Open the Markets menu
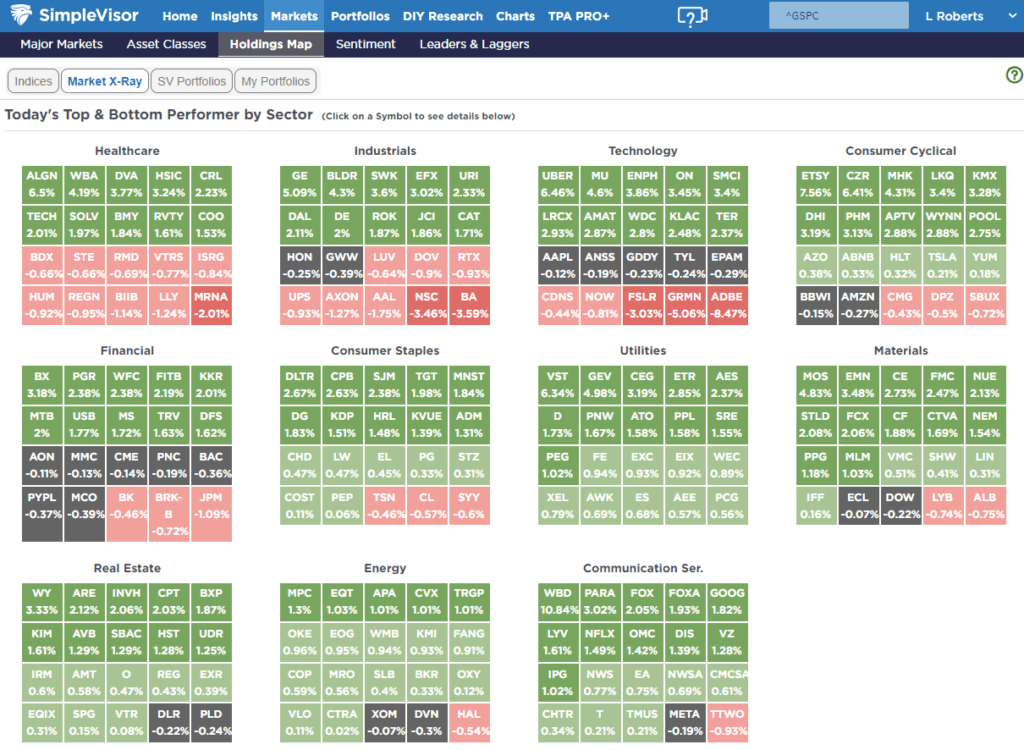Screen dimensions: 1024x750 tap(294, 16)
